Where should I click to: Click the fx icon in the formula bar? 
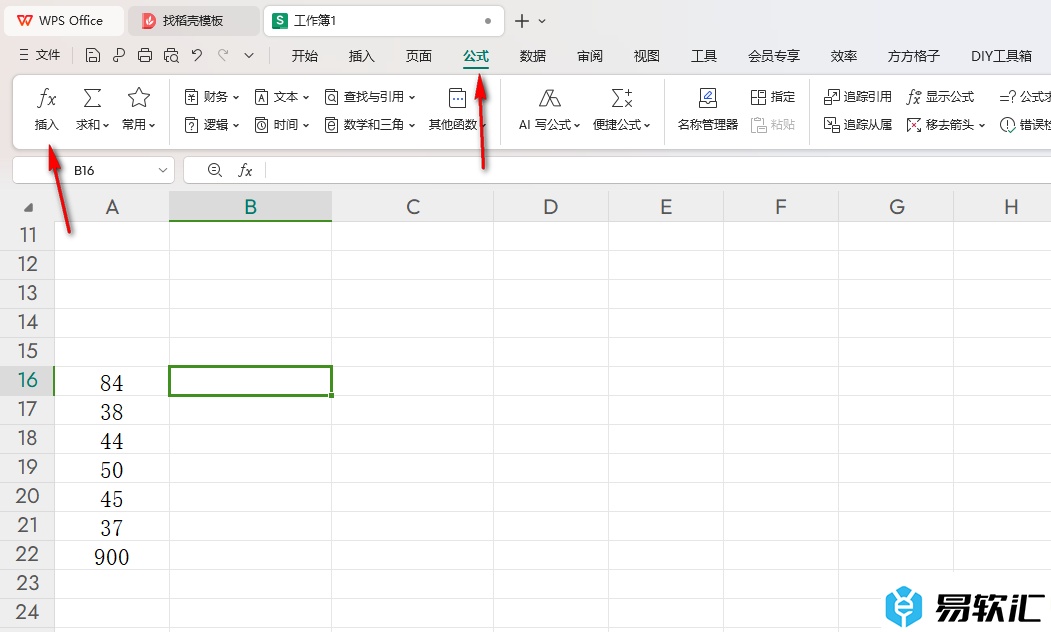click(x=245, y=170)
